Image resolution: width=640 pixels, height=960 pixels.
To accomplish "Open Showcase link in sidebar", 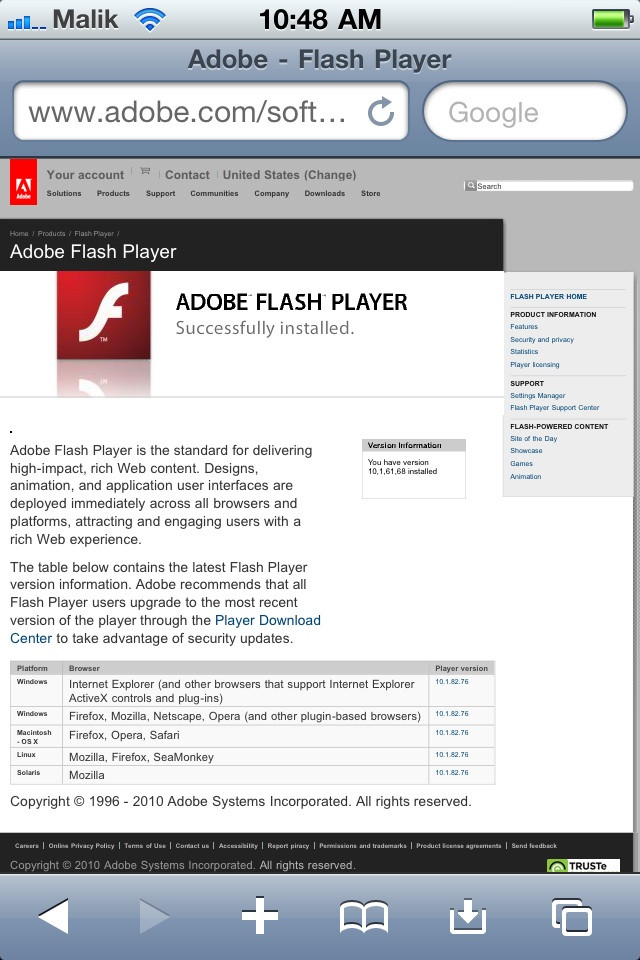I will 526,451.
